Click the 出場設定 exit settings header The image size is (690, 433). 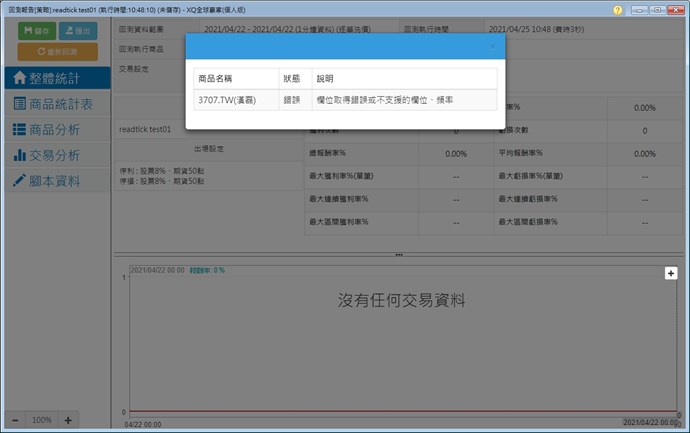point(208,148)
